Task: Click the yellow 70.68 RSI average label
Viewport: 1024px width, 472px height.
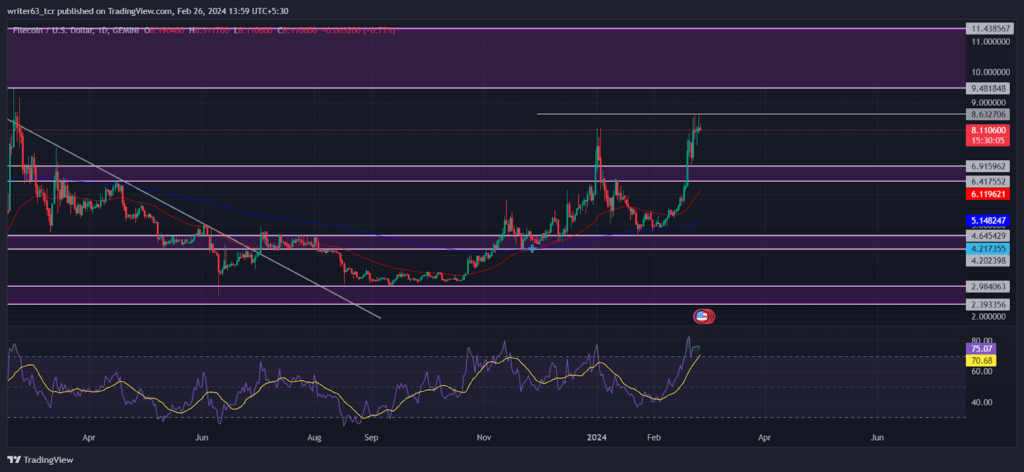Action: [x=982, y=360]
